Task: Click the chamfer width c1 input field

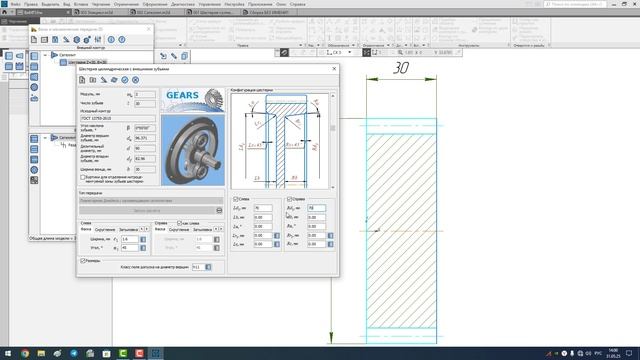Action: click(130, 239)
